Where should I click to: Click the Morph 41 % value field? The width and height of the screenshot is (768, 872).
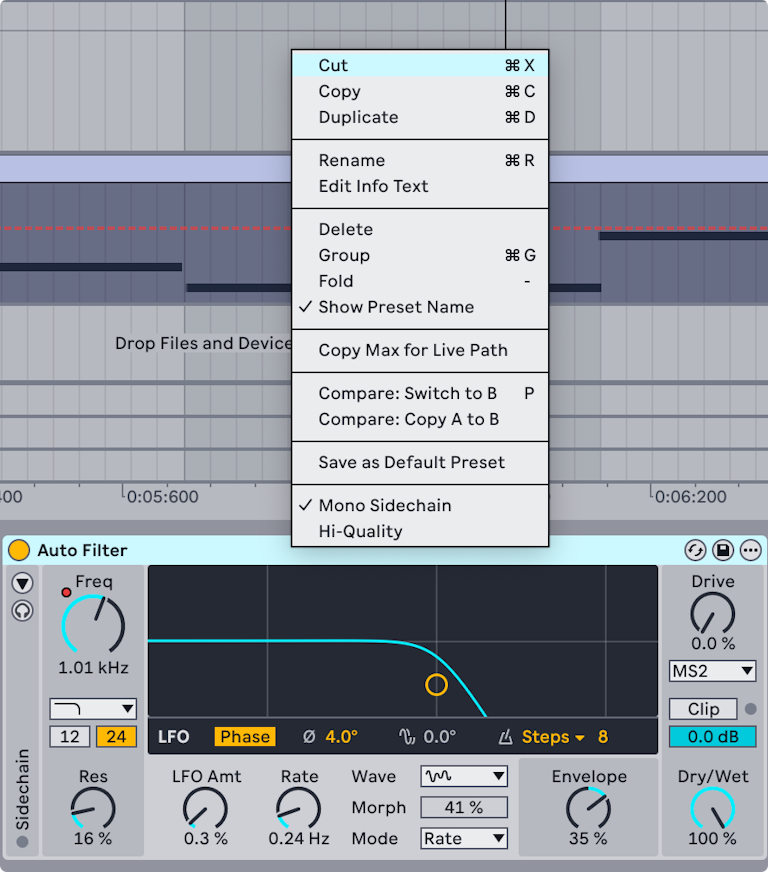(464, 807)
